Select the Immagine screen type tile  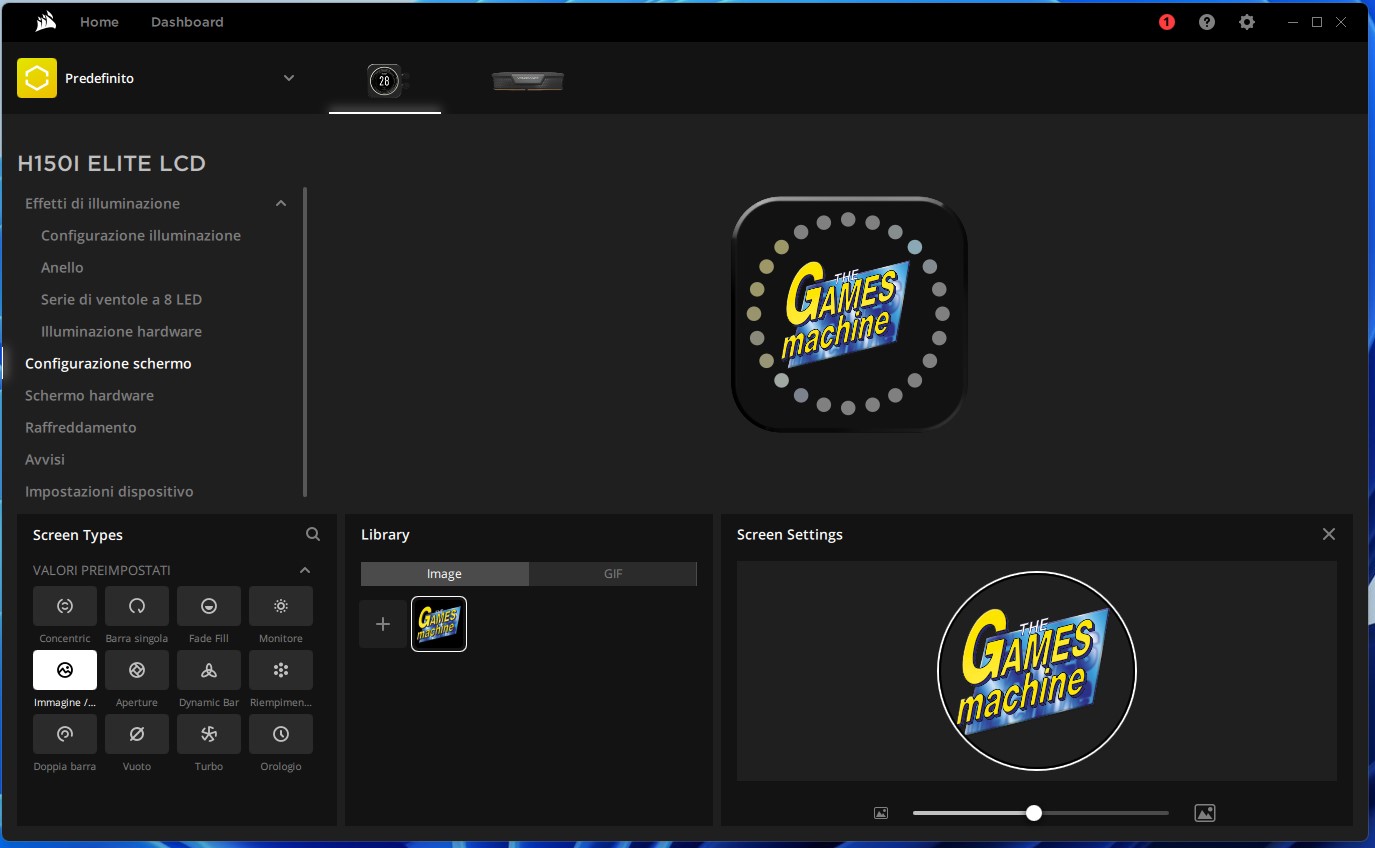point(65,670)
